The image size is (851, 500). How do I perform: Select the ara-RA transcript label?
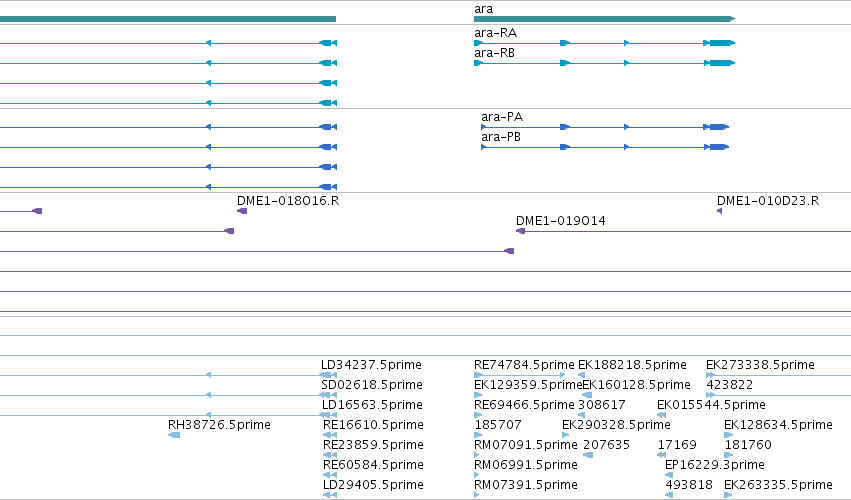(x=496, y=33)
